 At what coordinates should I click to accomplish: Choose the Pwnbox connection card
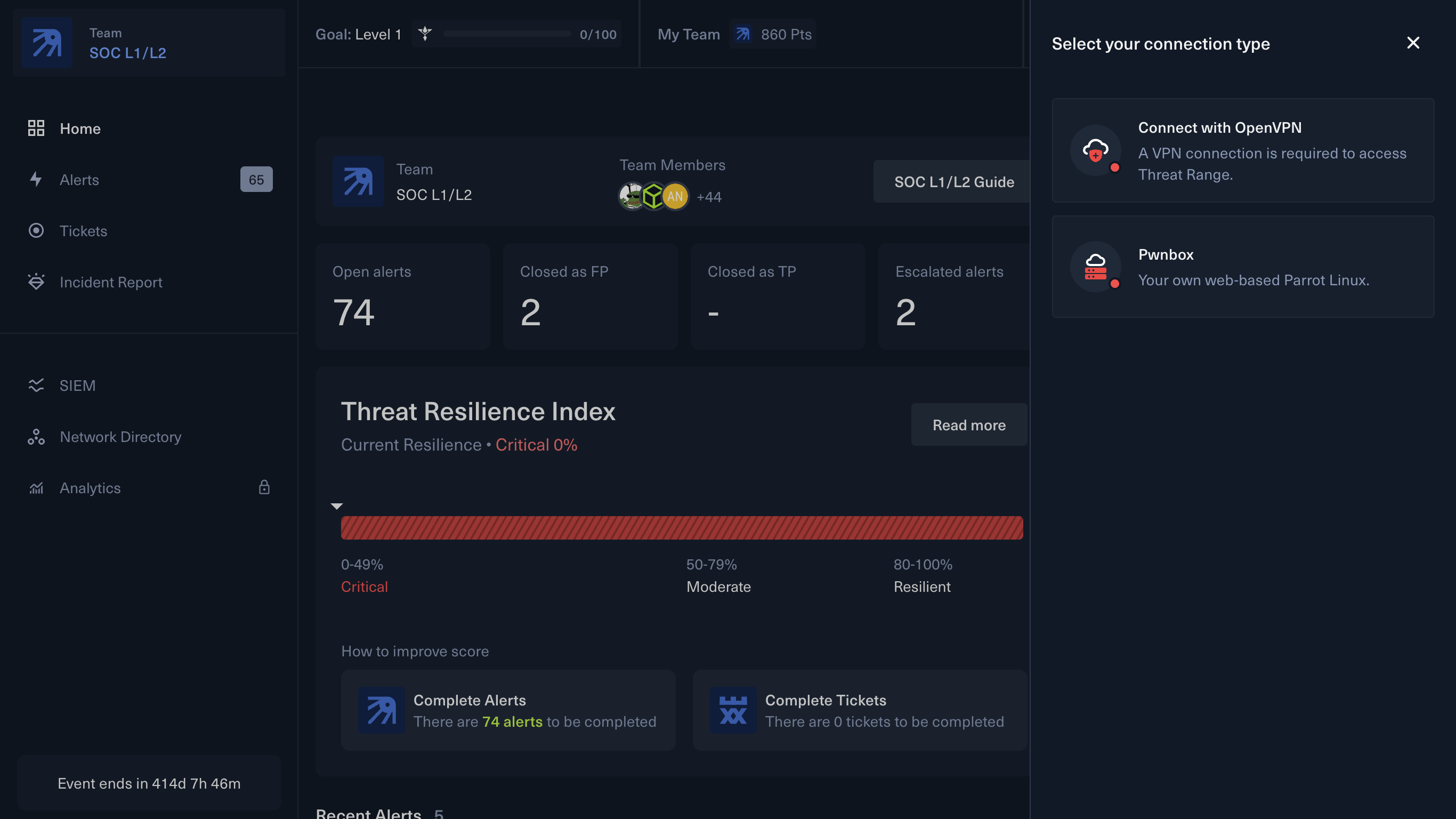tap(1242, 267)
